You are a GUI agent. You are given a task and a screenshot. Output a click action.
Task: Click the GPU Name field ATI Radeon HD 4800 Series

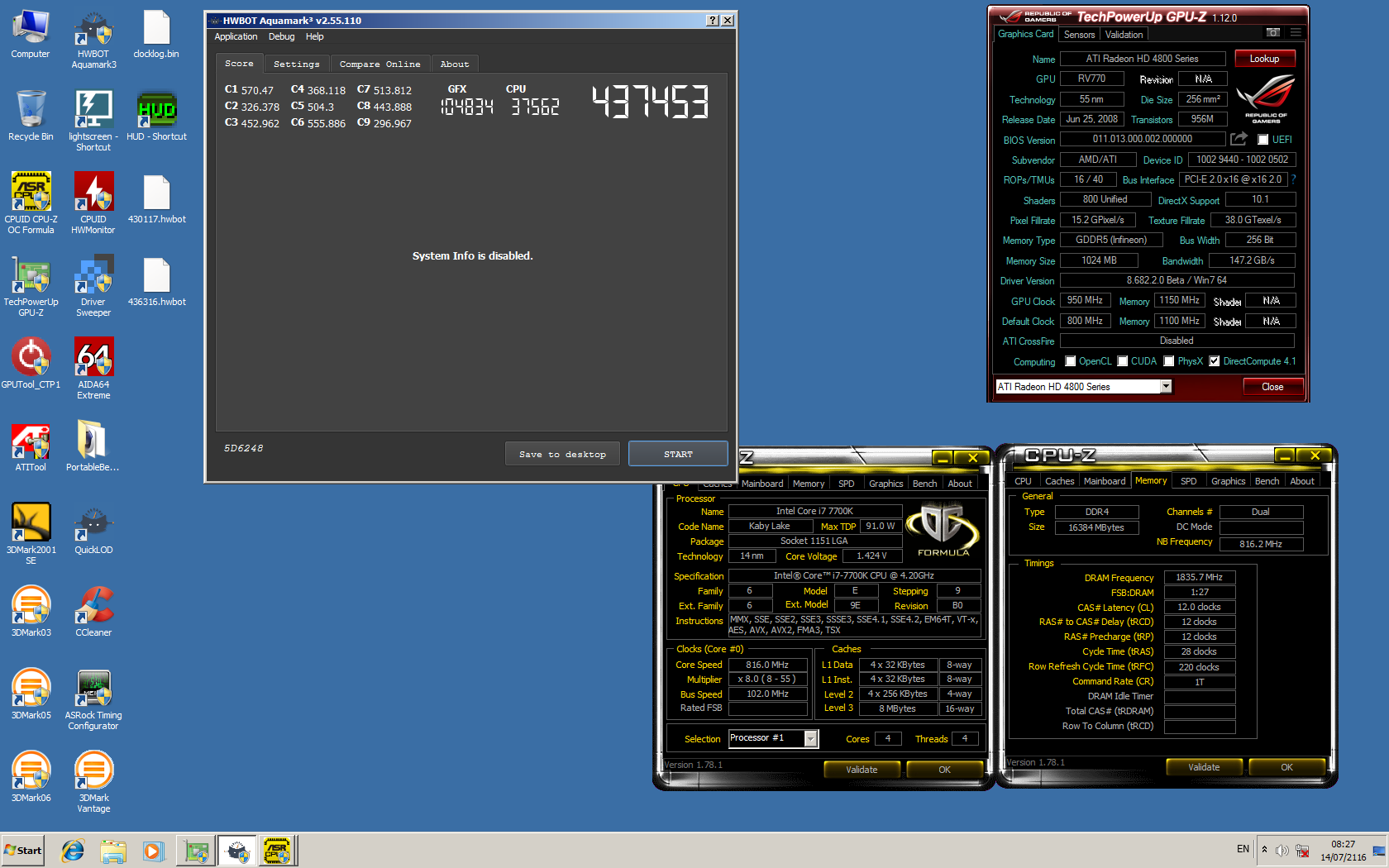[x=1142, y=59]
